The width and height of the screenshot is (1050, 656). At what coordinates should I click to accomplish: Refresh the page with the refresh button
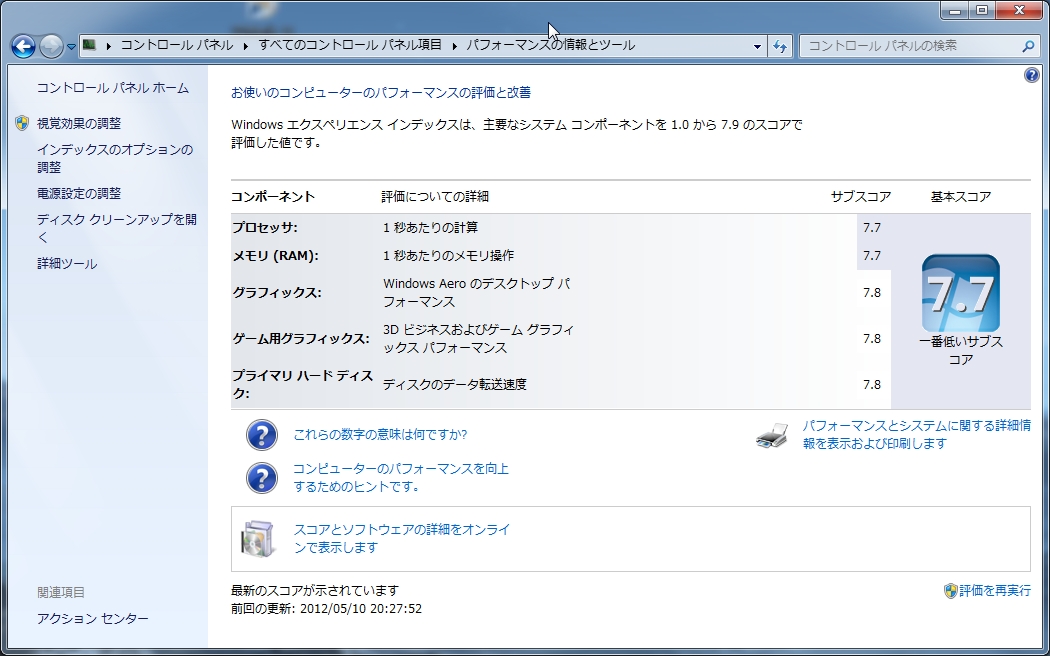[x=780, y=46]
